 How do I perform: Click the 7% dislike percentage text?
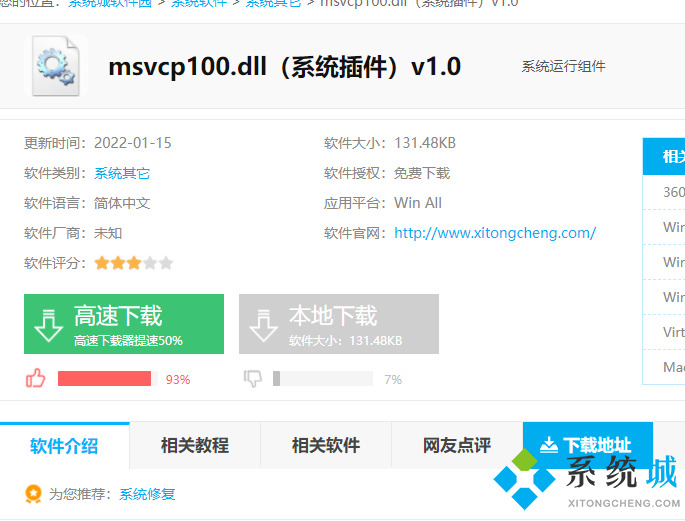coord(393,380)
